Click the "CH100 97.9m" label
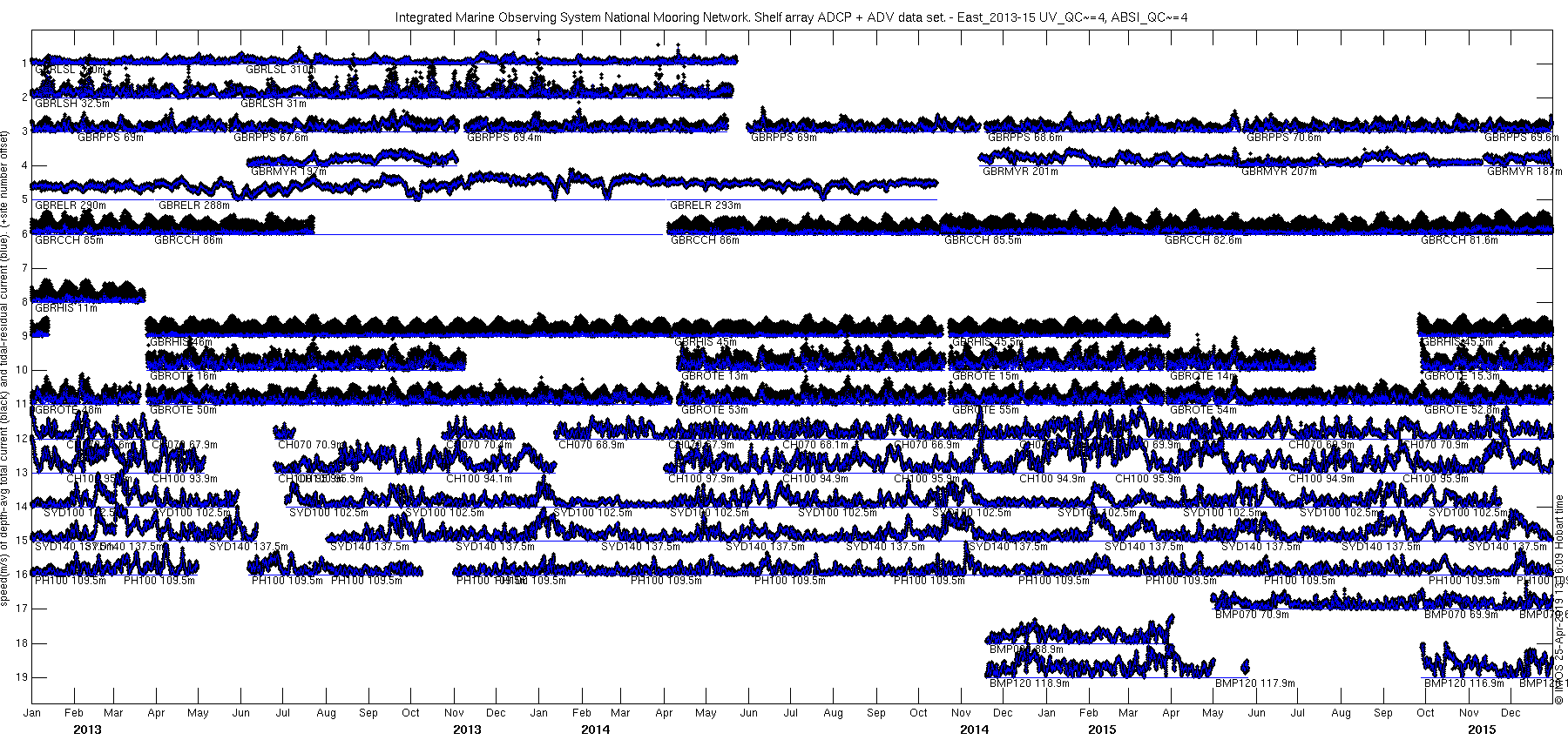 pyautogui.click(x=701, y=479)
